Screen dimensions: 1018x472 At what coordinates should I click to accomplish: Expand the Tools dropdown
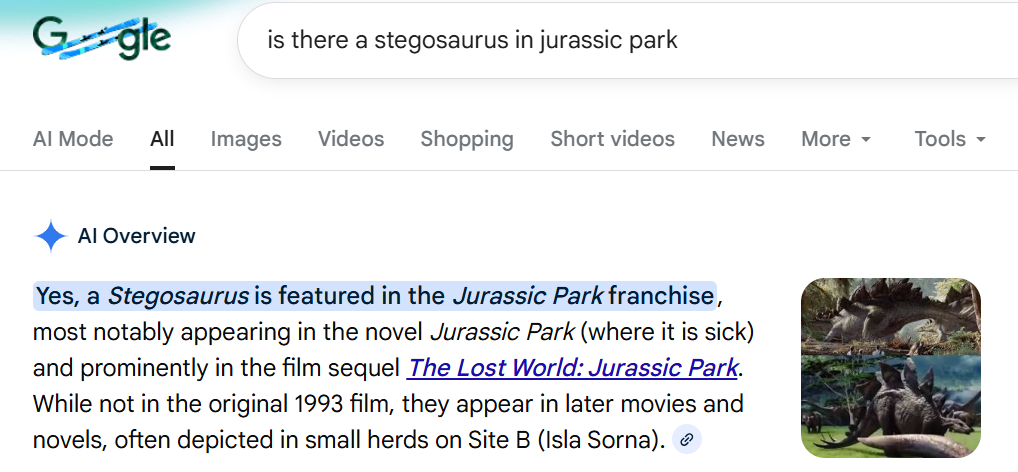pos(950,139)
